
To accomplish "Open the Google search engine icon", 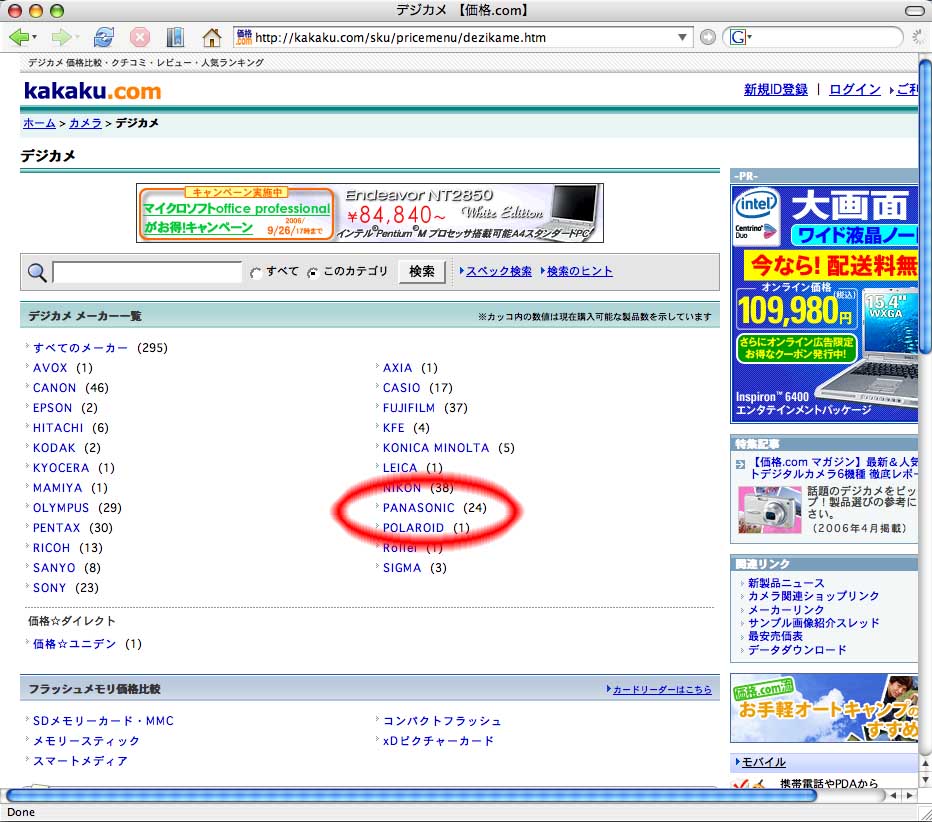I will click(738, 37).
